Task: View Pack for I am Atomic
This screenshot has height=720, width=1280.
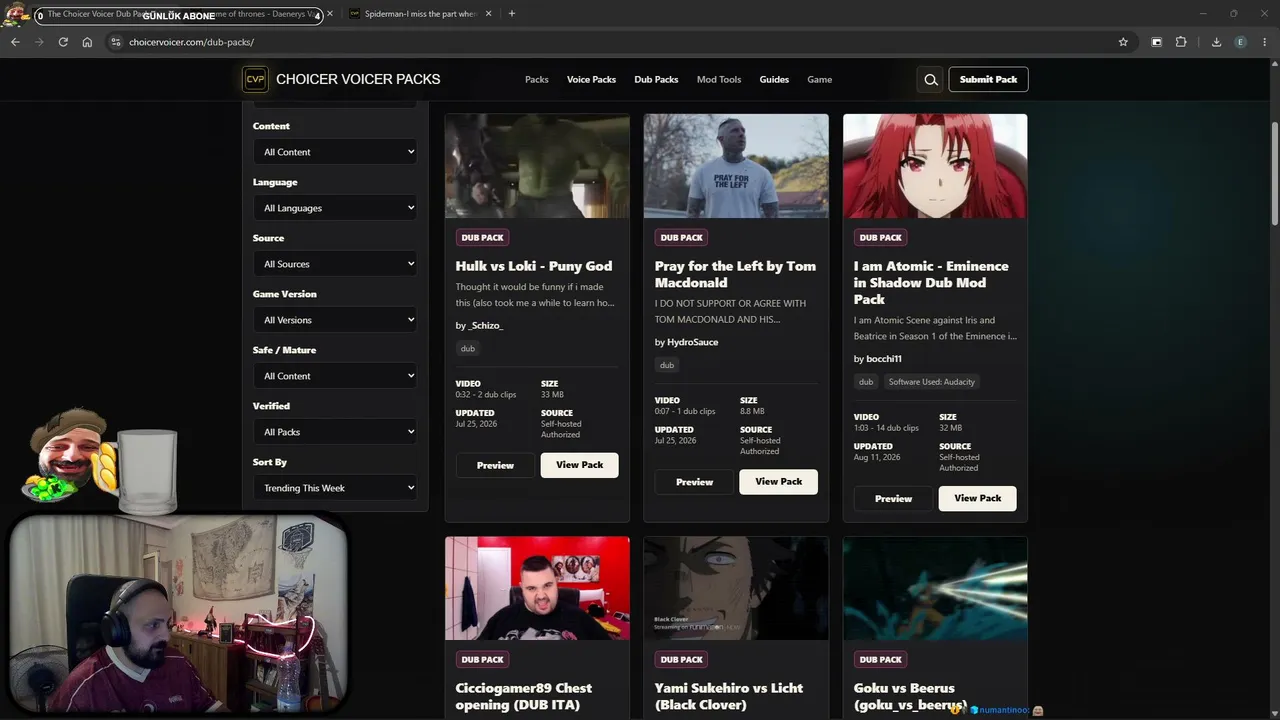Action: click(x=977, y=498)
